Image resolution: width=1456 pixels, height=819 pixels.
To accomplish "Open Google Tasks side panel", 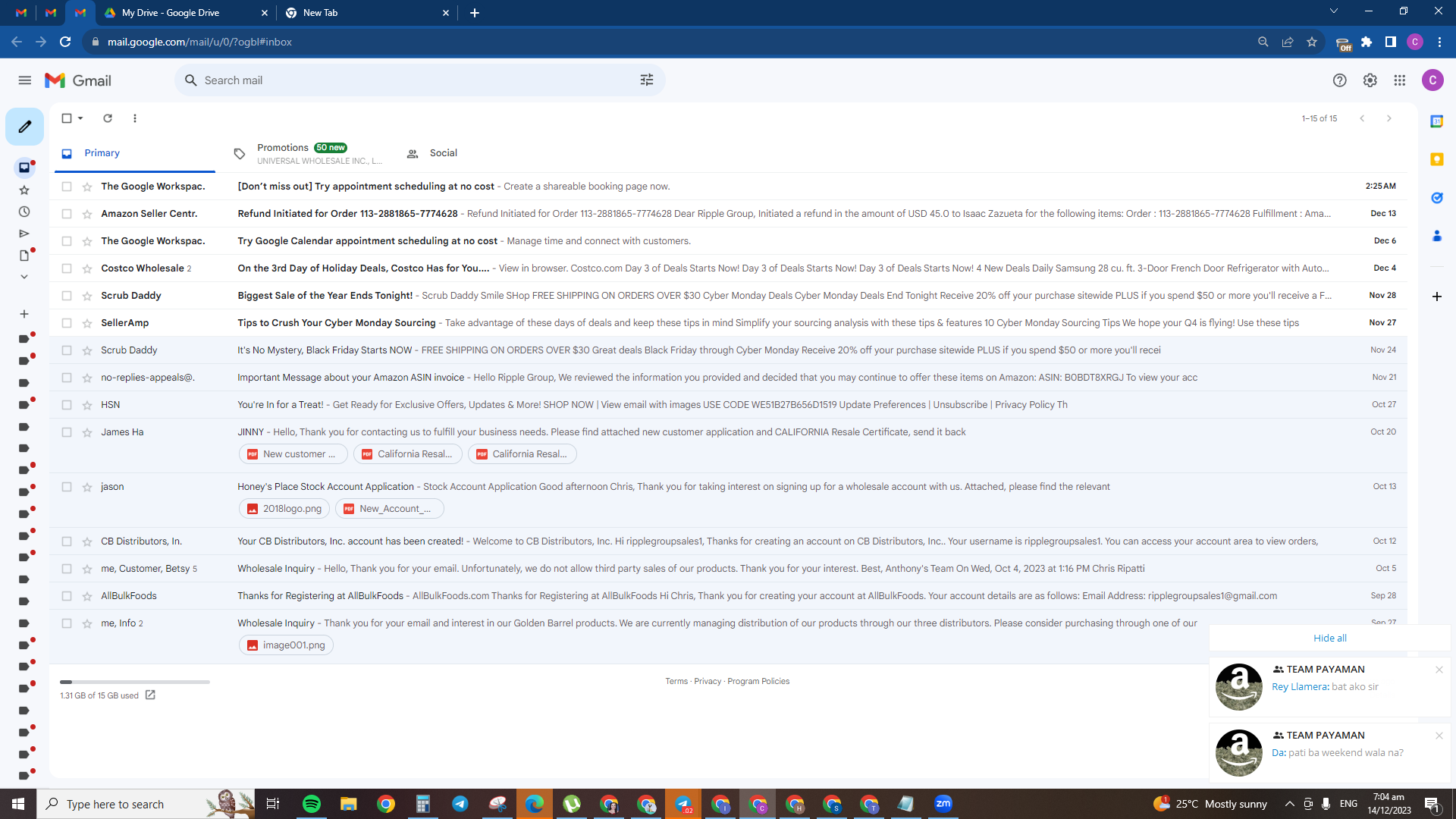I will tap(1436, 198).
